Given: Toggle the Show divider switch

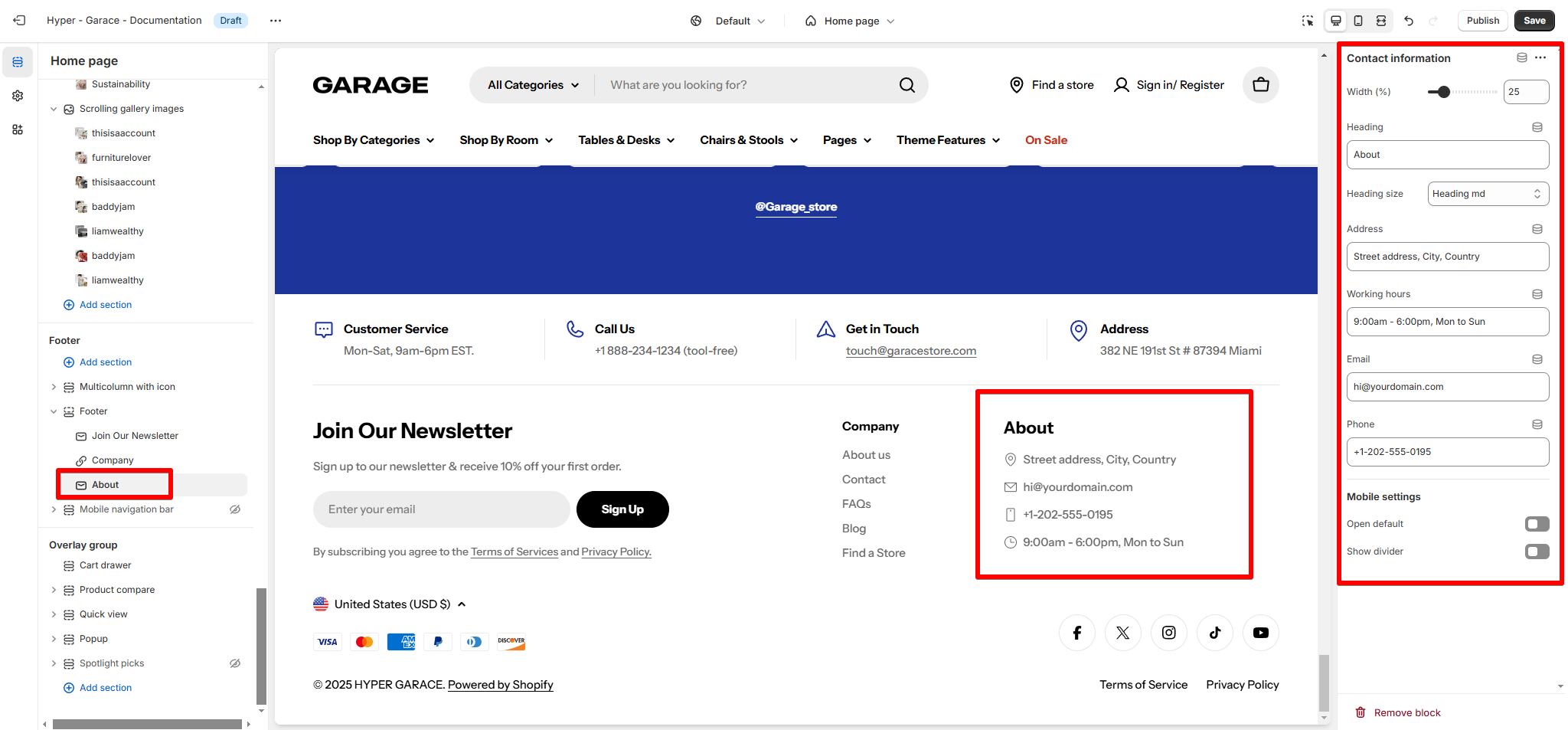Looking at the screenshot, I should point(1537,552).
